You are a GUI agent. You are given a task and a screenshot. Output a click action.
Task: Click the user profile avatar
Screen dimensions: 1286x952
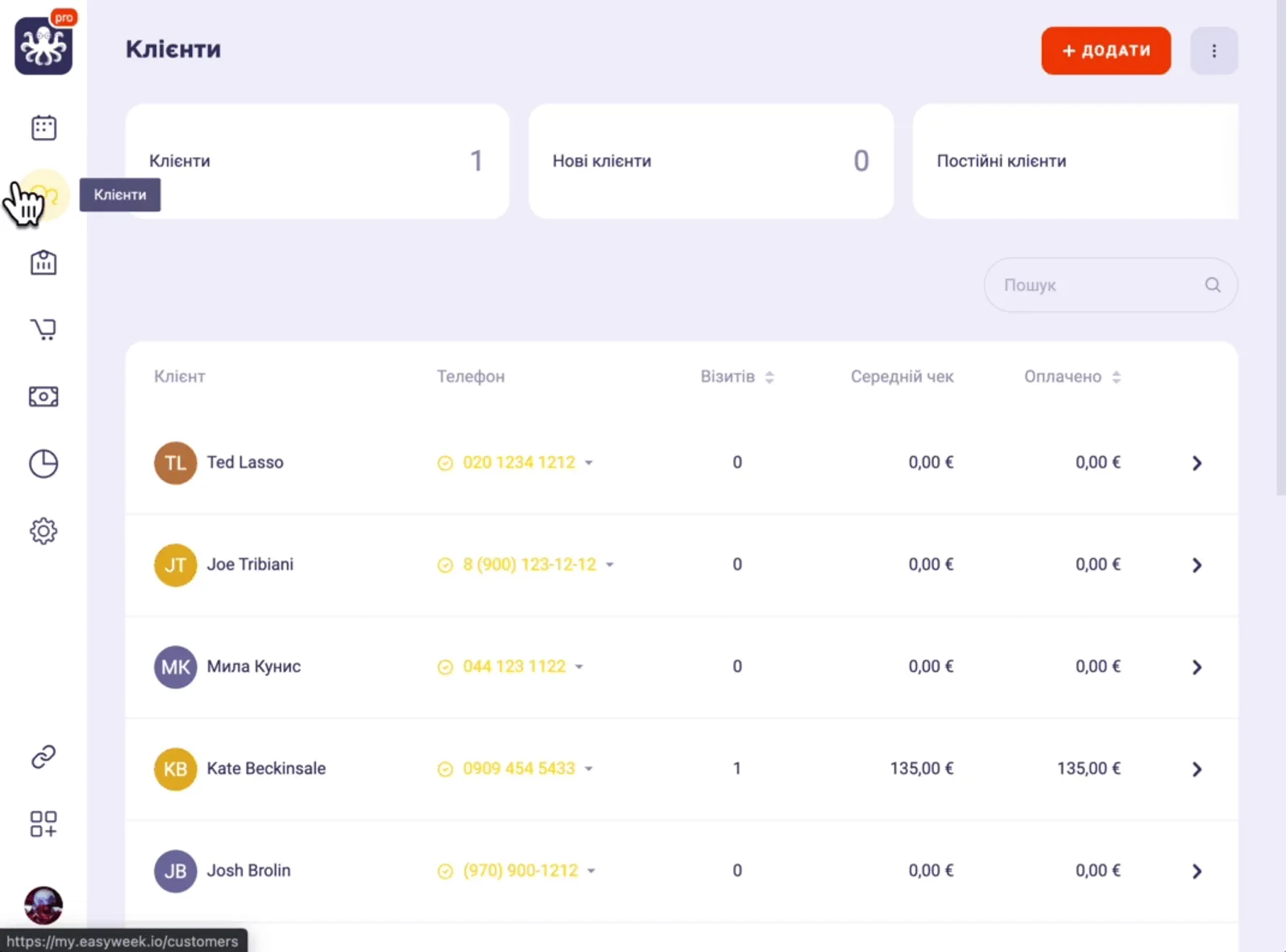tap(43, 905)
